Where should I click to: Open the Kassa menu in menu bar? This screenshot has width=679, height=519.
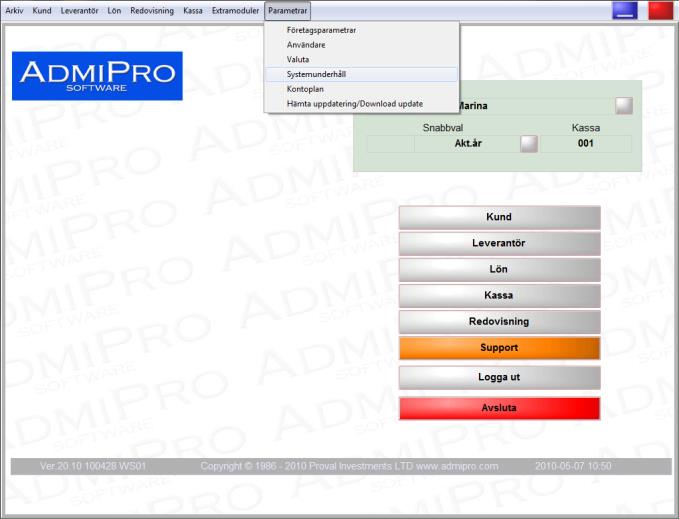pyautogui.click(x=193, y=10)
